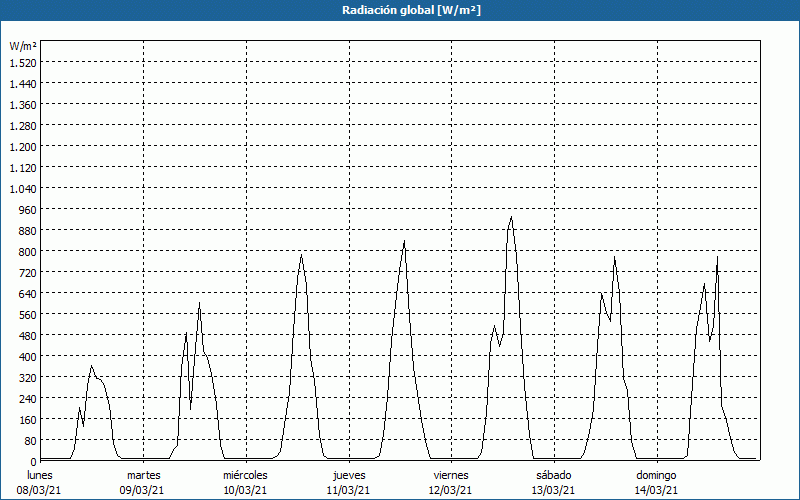The height and width of the screenshot is (500, 800).
Task: Click the 13/03/21 date label
Action: [554, 490]
